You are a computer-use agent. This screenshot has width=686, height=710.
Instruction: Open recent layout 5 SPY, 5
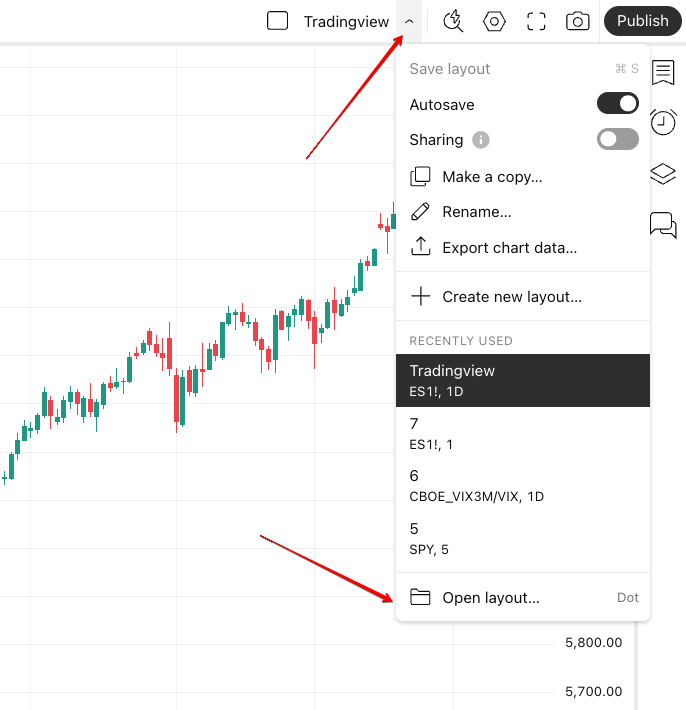tap(523, 538)
